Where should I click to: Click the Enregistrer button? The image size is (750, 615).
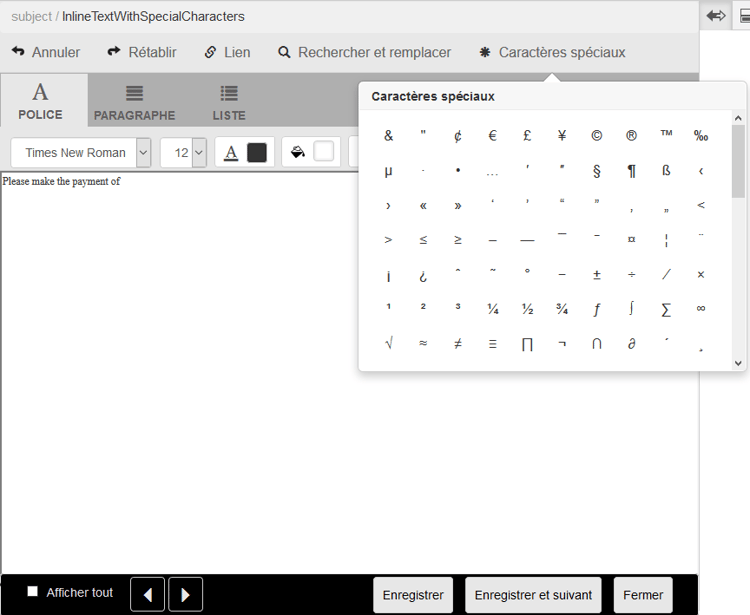pyautogui.click(x=413, y=595)
